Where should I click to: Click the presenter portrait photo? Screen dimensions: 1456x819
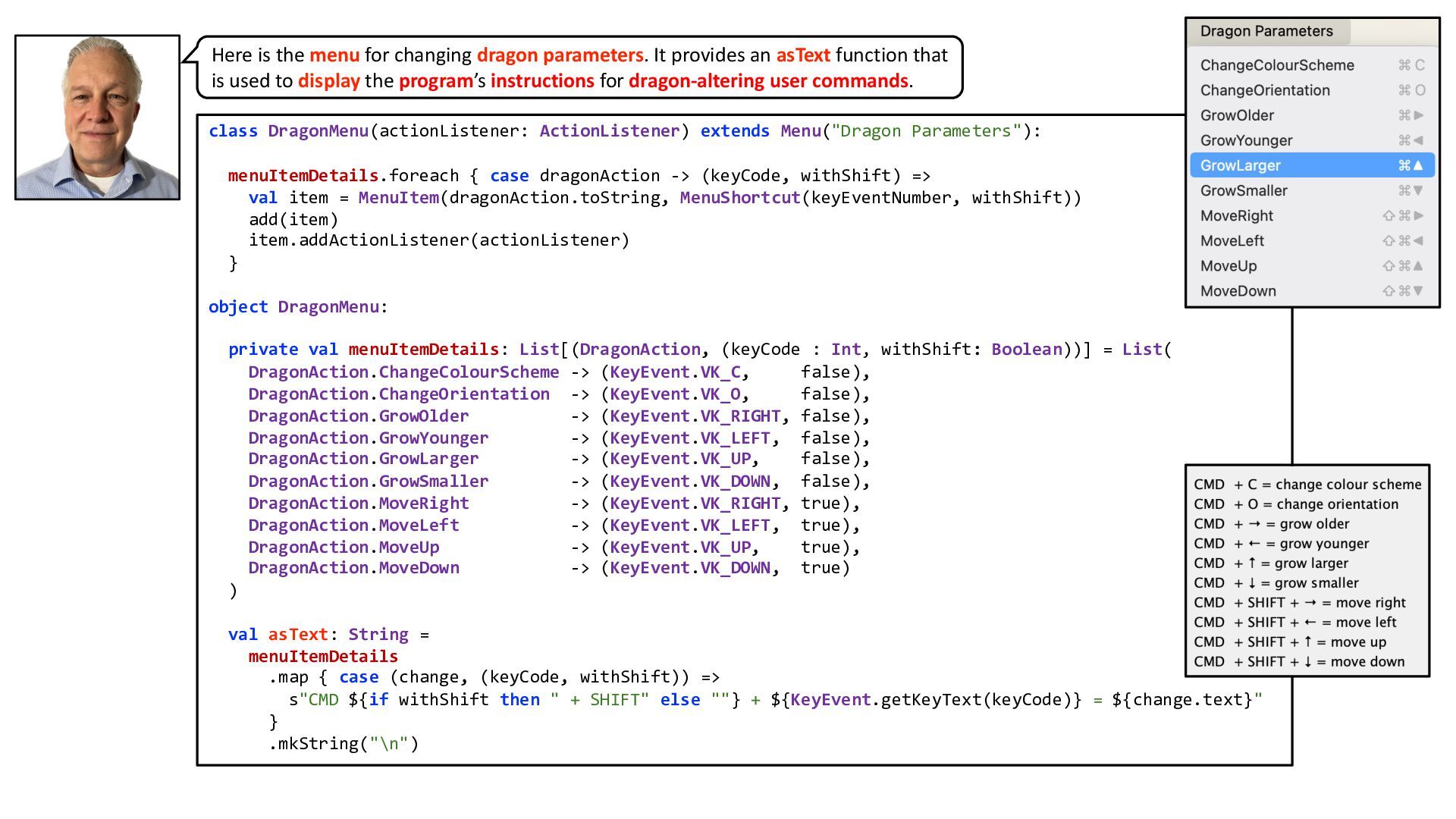click(x=97, y=118)
